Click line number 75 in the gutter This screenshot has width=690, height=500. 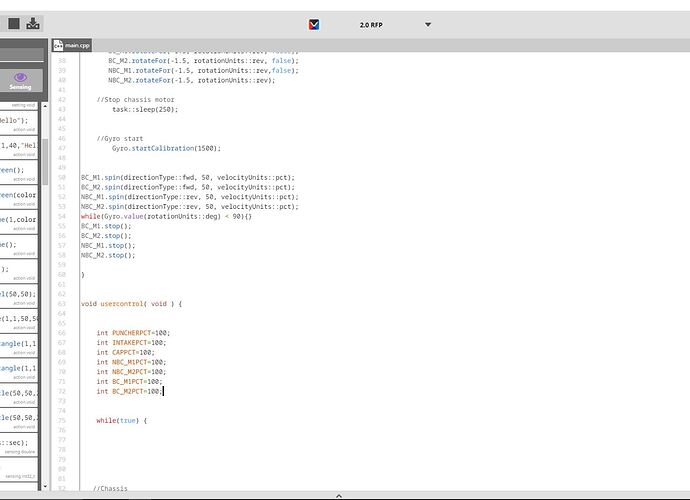tap(62, 420)
